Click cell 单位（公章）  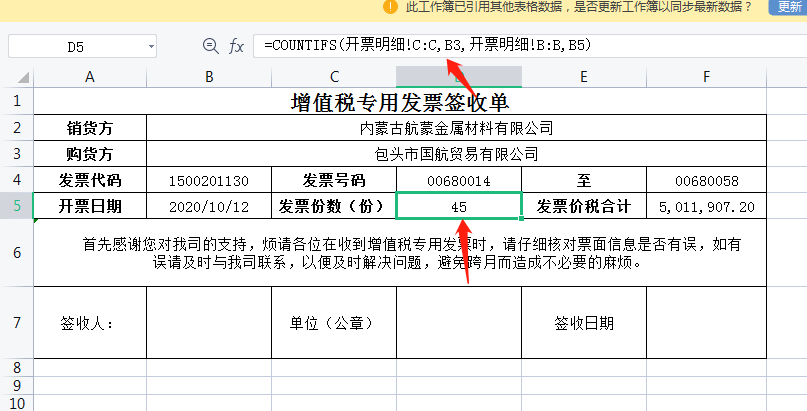coord(334,323)
